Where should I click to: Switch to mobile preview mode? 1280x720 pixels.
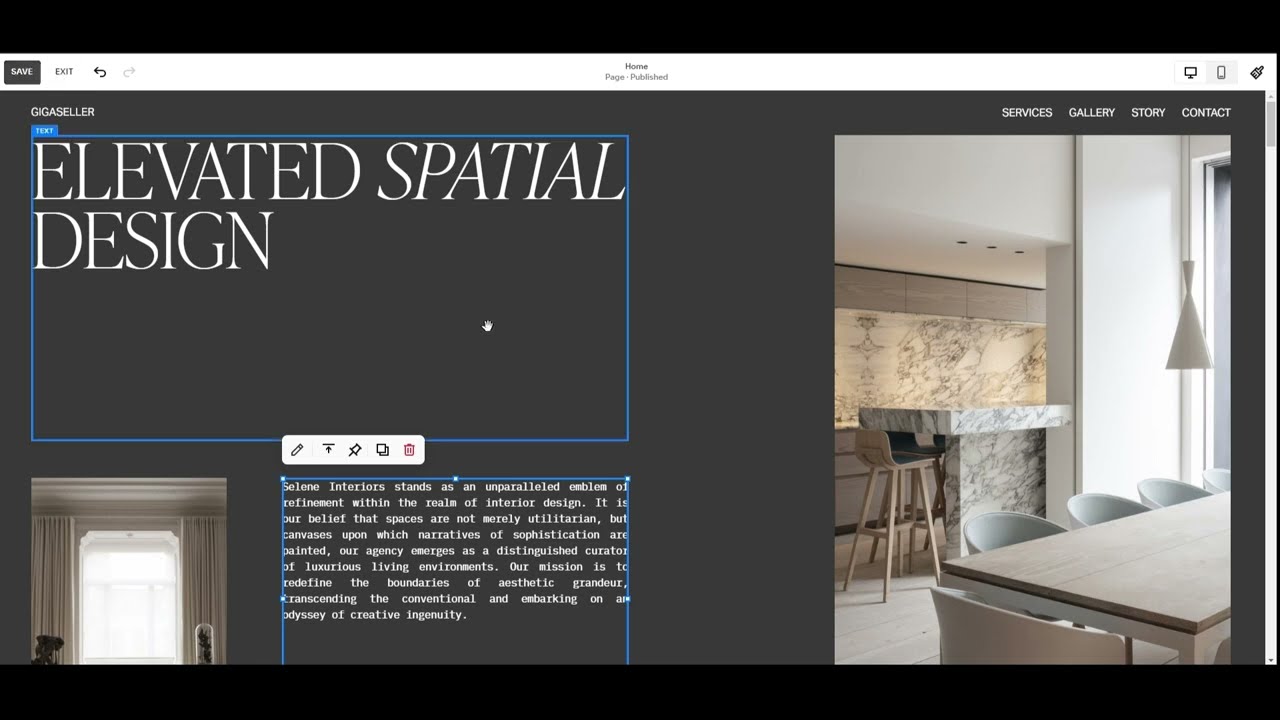[1221, 72]
